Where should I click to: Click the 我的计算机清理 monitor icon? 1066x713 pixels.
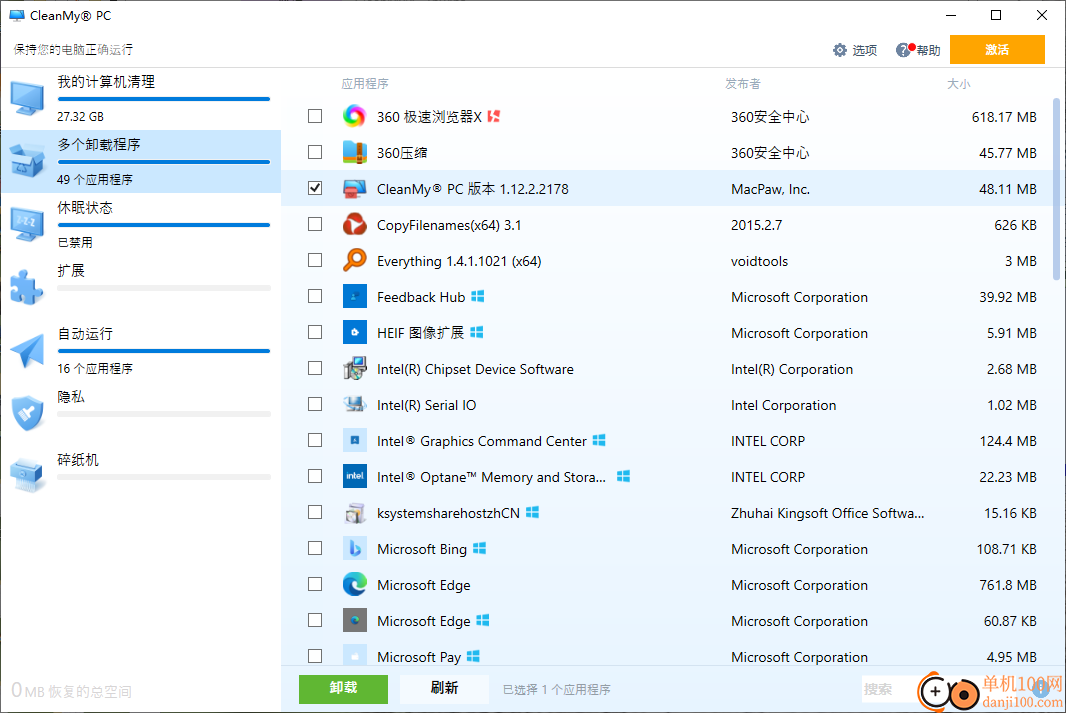click(x=27, y=99)
